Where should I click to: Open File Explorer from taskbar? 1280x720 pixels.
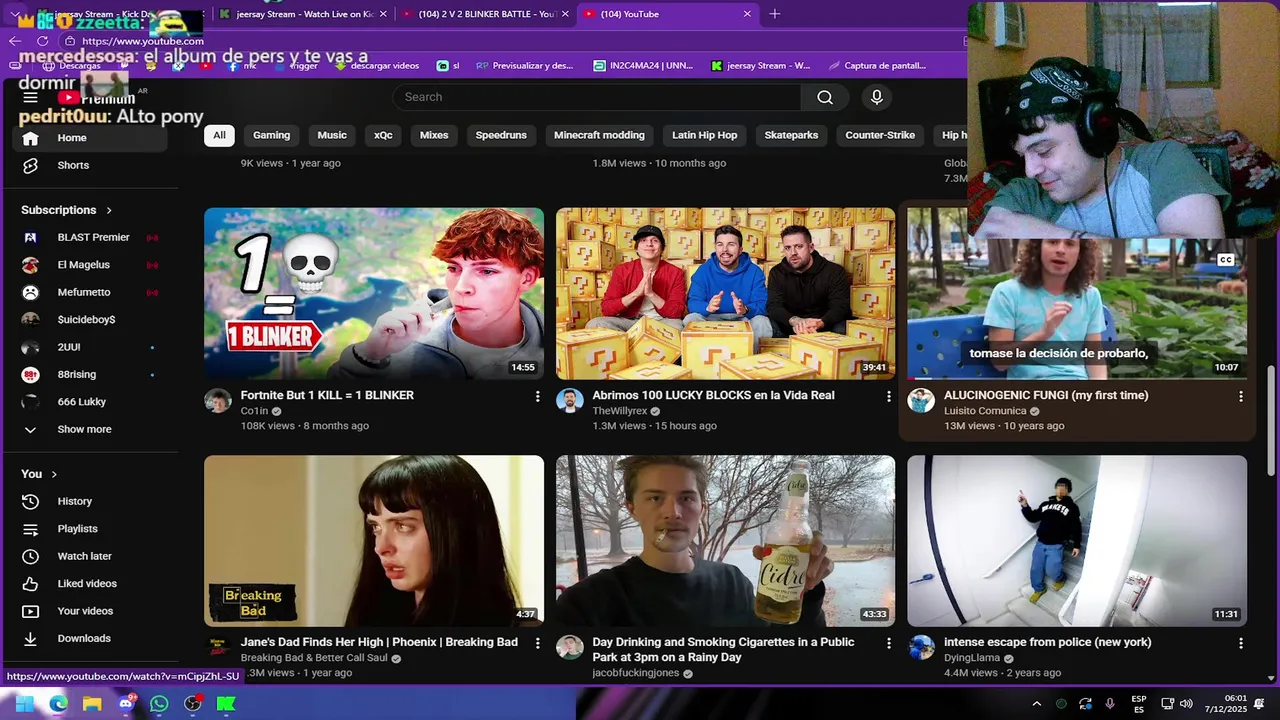[x=92, y=704]
